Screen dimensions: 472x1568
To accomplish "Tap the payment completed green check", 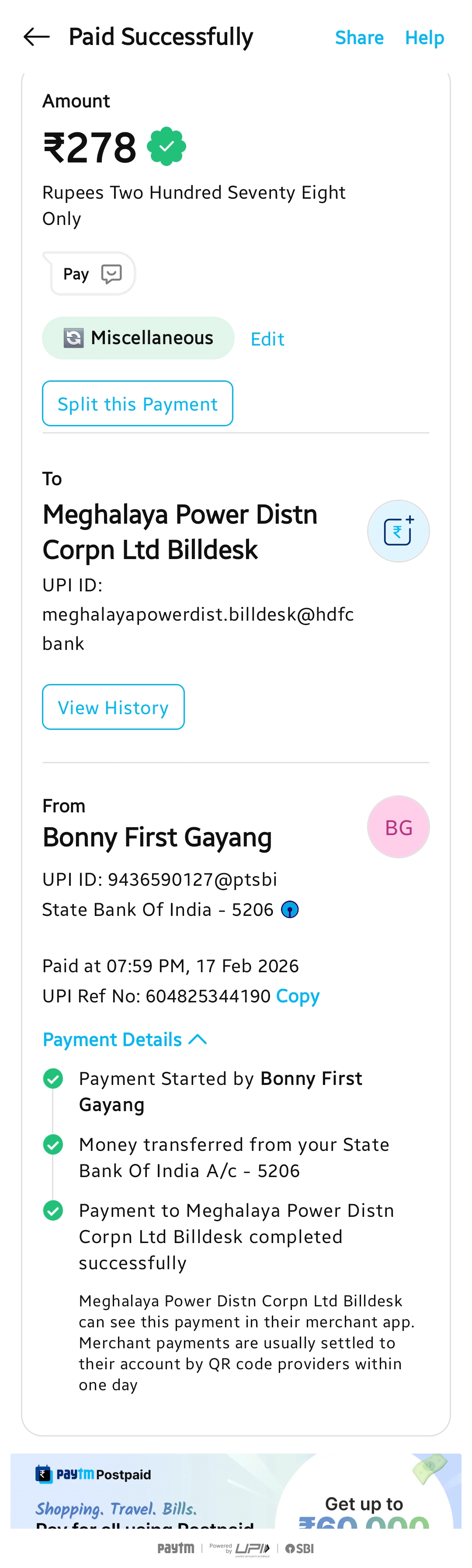I will [x=53, y=1210].
